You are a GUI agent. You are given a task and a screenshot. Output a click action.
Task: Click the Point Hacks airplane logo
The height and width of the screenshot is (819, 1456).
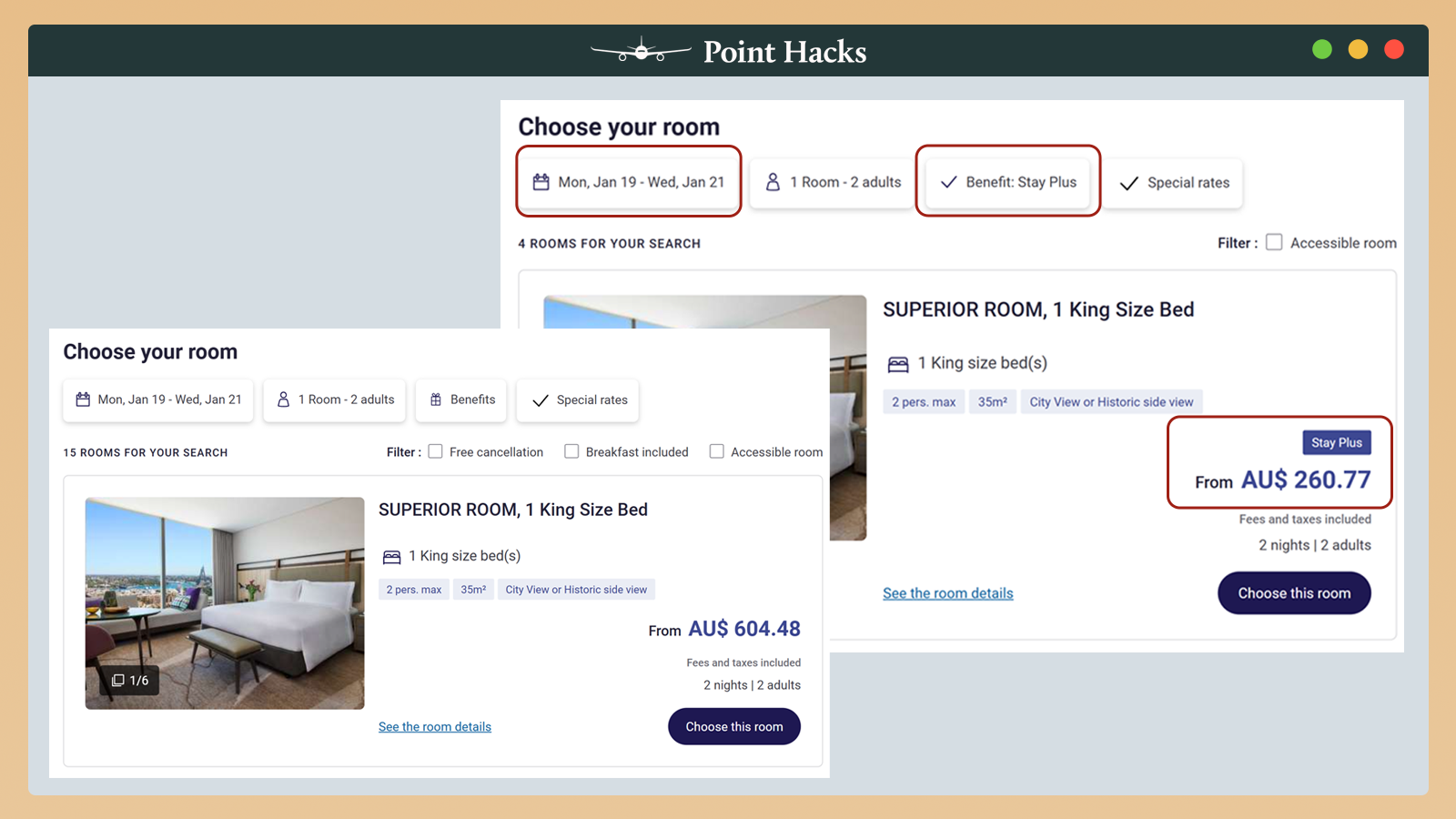point(641,51)
